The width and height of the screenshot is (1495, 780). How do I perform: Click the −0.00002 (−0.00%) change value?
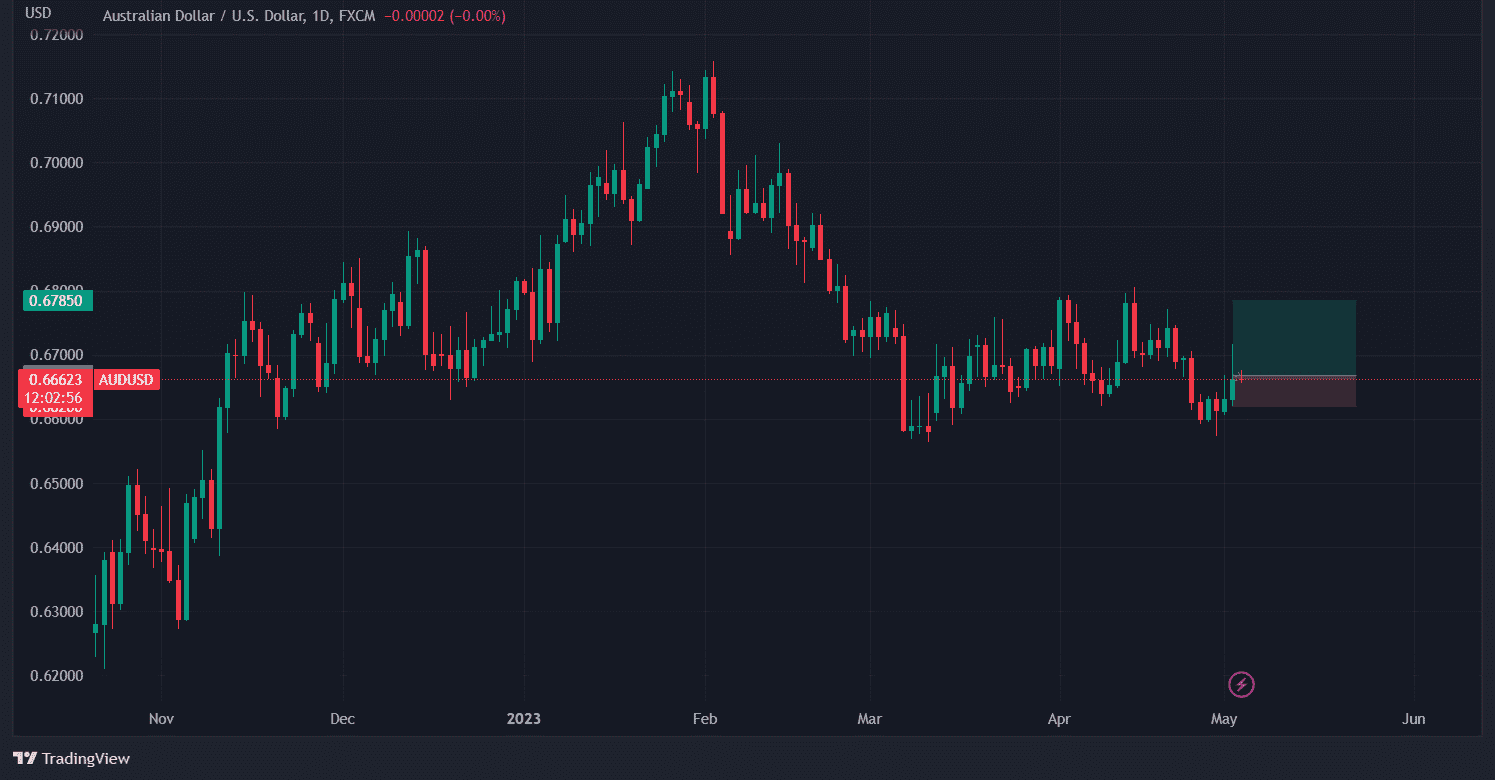click(445, 16)
